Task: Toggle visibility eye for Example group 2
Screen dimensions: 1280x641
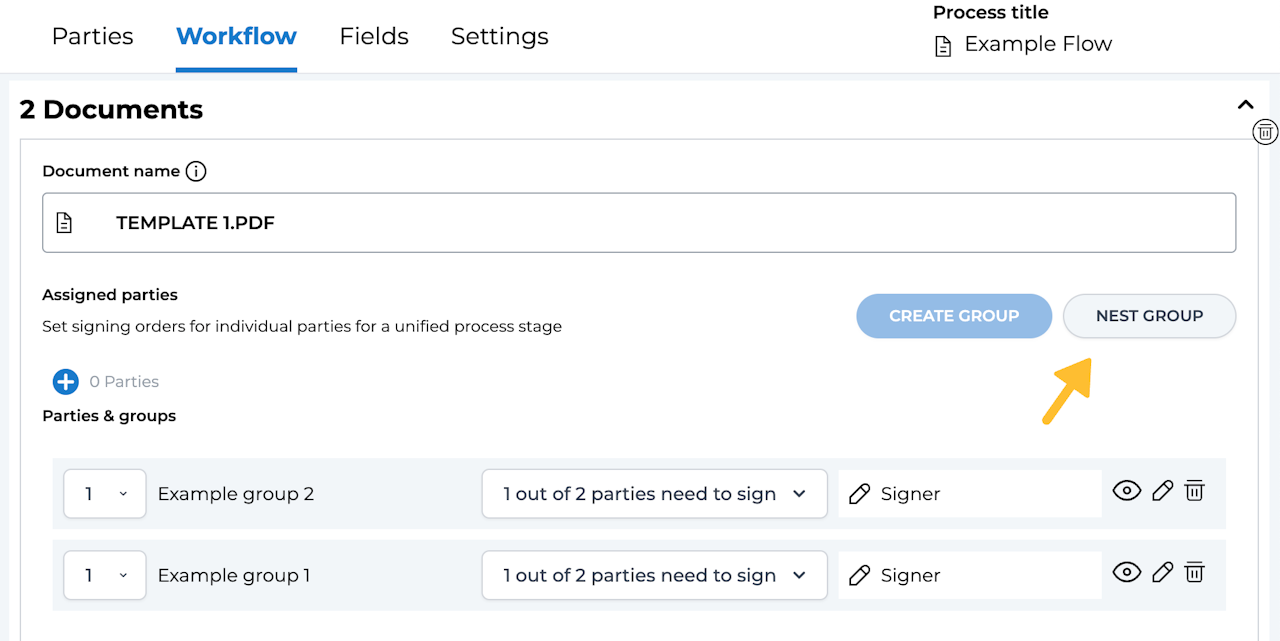Action: click(x=1127, y=490)
